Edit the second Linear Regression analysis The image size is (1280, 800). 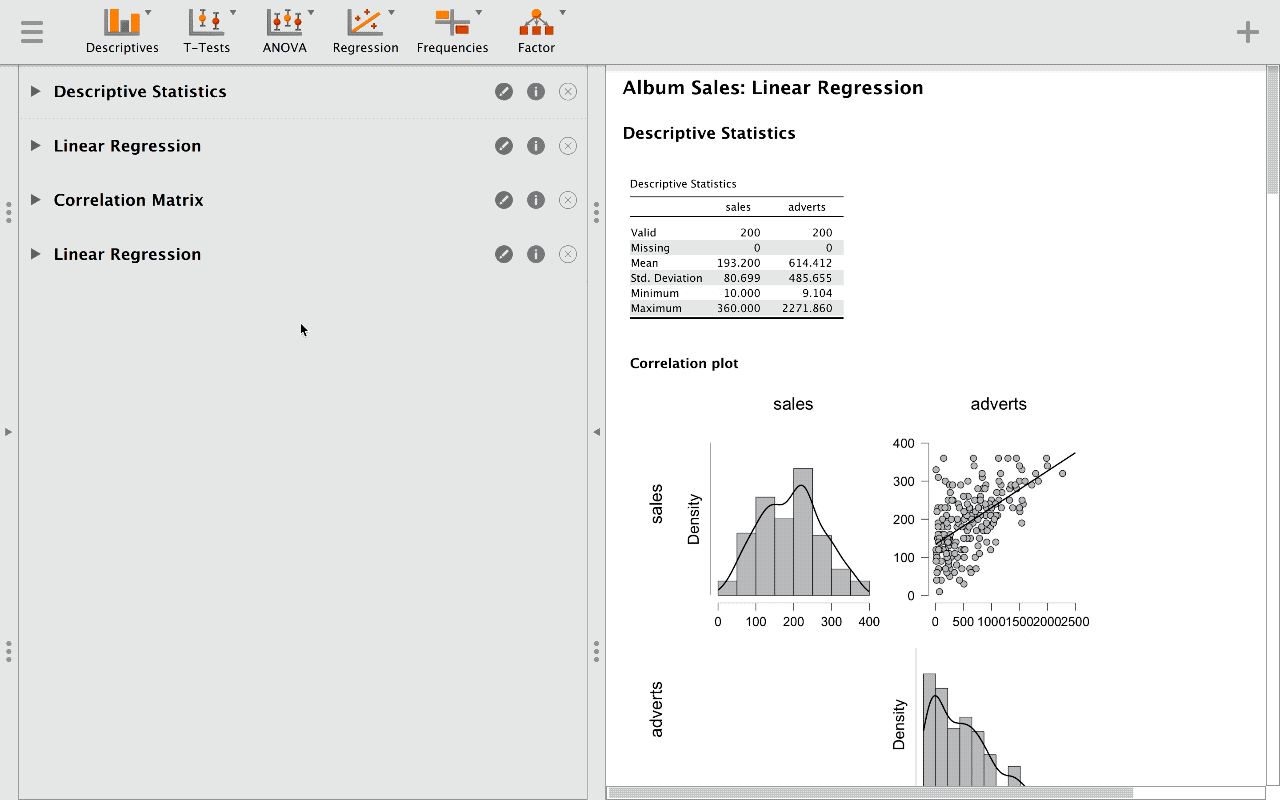coord(504,253)
